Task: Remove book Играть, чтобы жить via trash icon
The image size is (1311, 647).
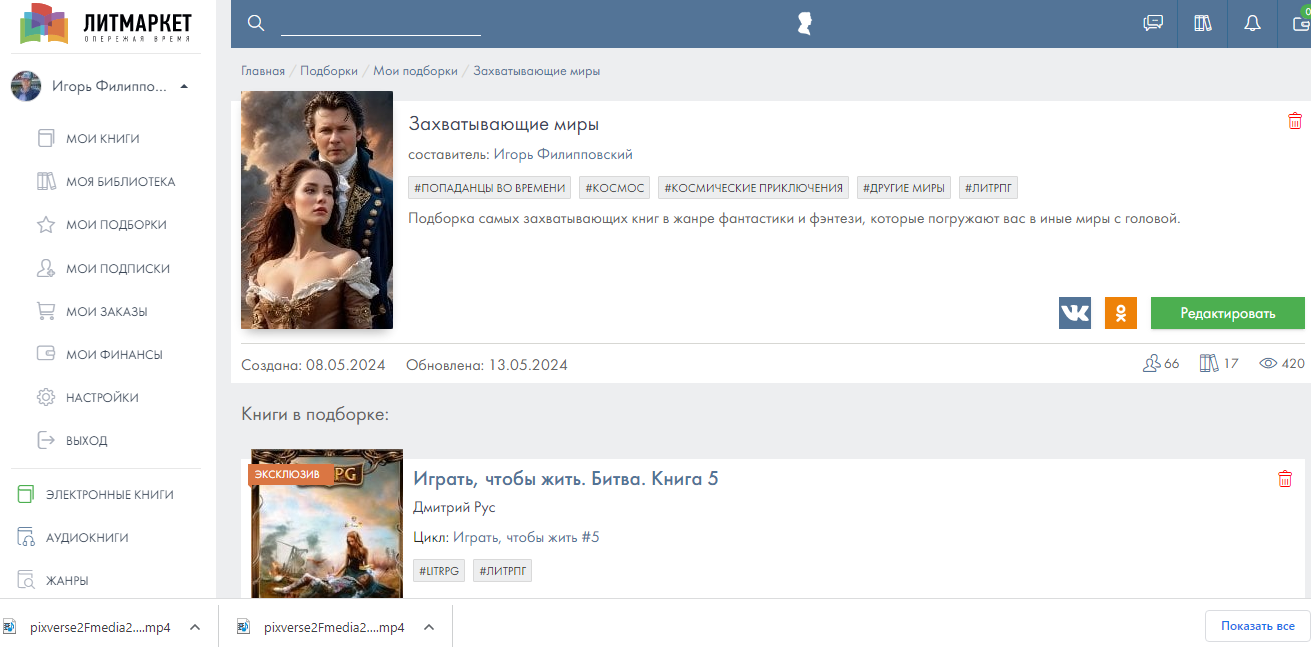Action: pos(1285,479)
